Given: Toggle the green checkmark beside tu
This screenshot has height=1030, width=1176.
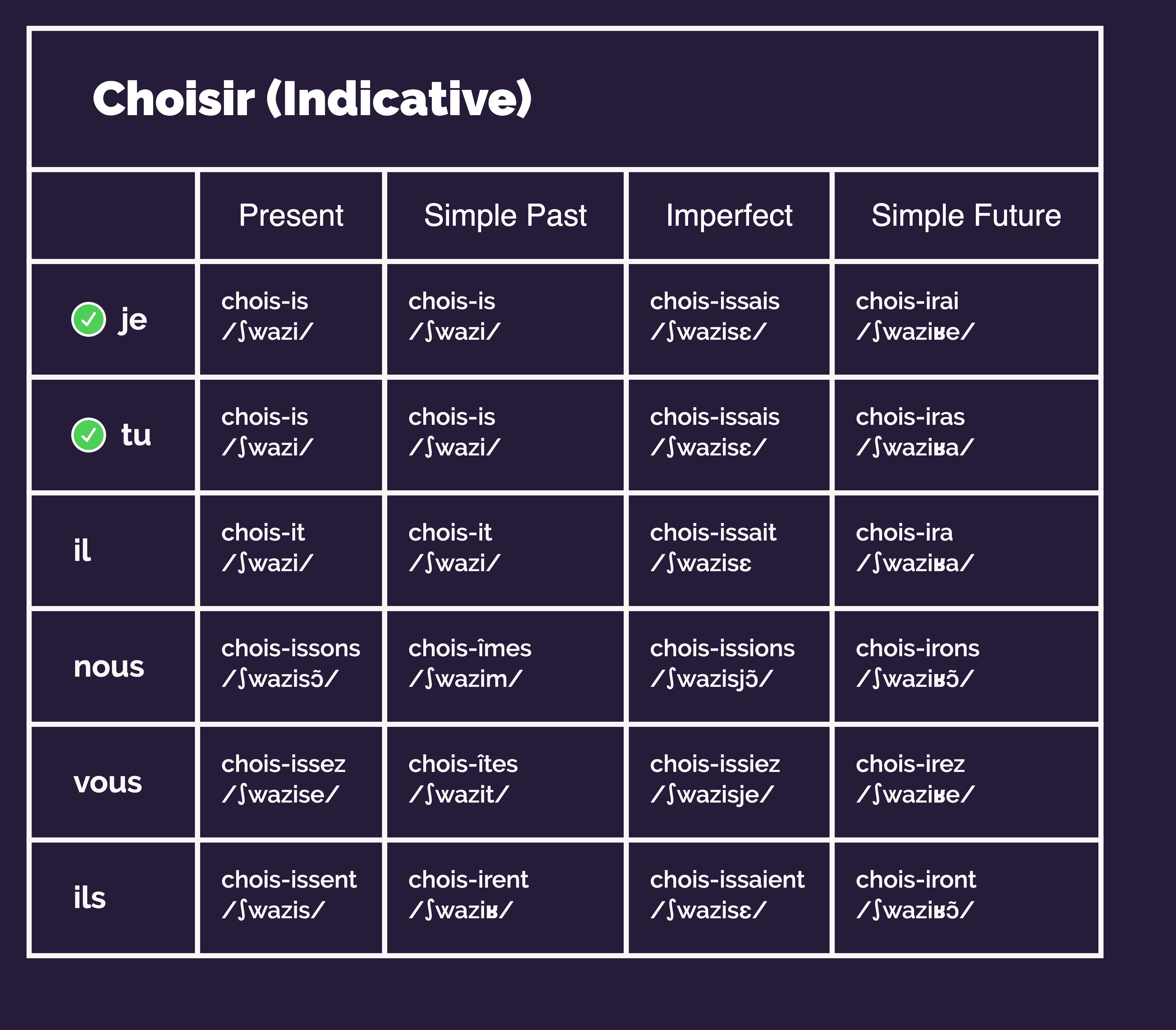Looking at the screenshot, I should click(x=88, y=435).
